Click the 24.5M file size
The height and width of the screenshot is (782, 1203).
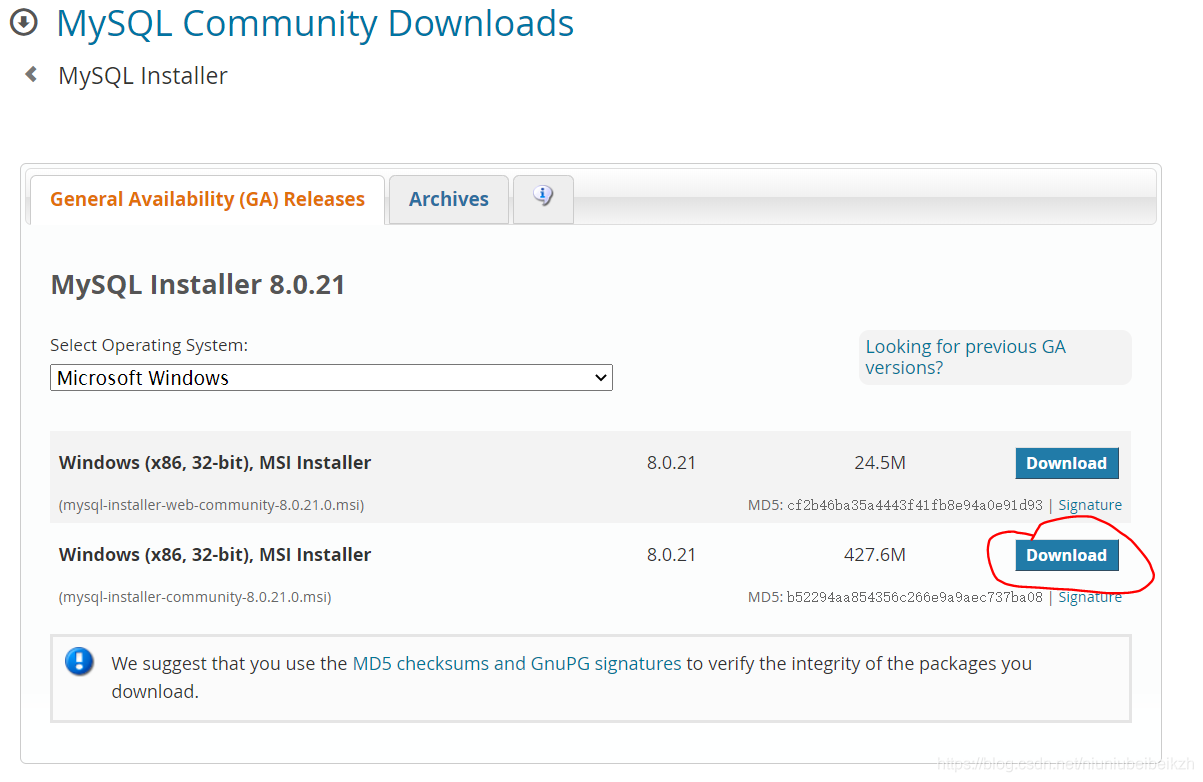(x=880, y=463)
